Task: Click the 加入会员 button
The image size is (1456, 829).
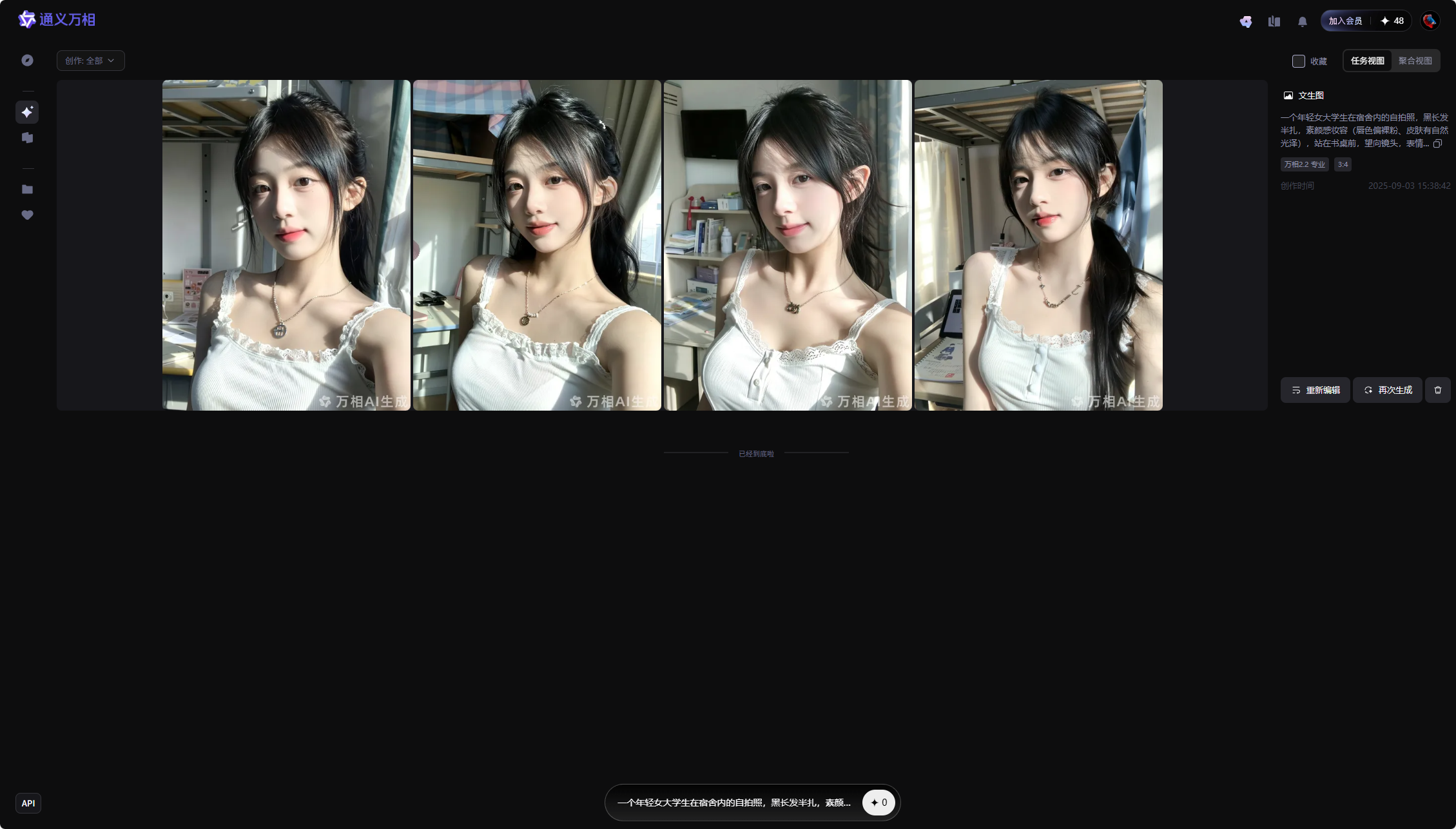Action: point(1345,21)
